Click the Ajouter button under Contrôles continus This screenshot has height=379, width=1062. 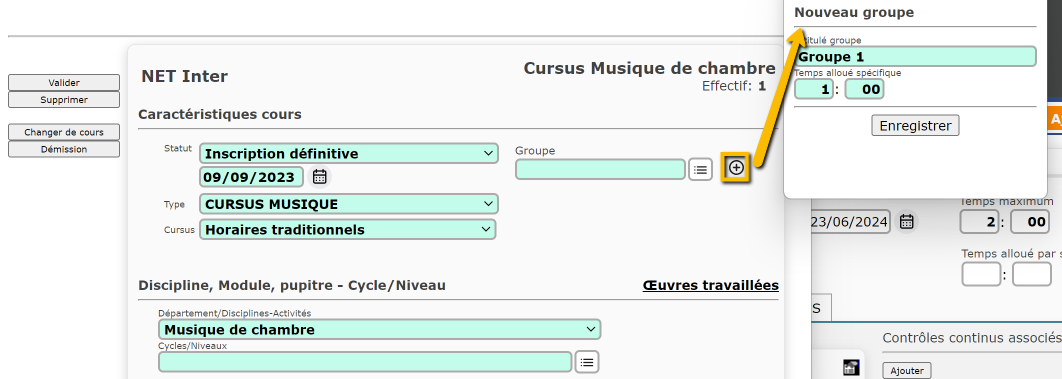click(x=907, y=371)
